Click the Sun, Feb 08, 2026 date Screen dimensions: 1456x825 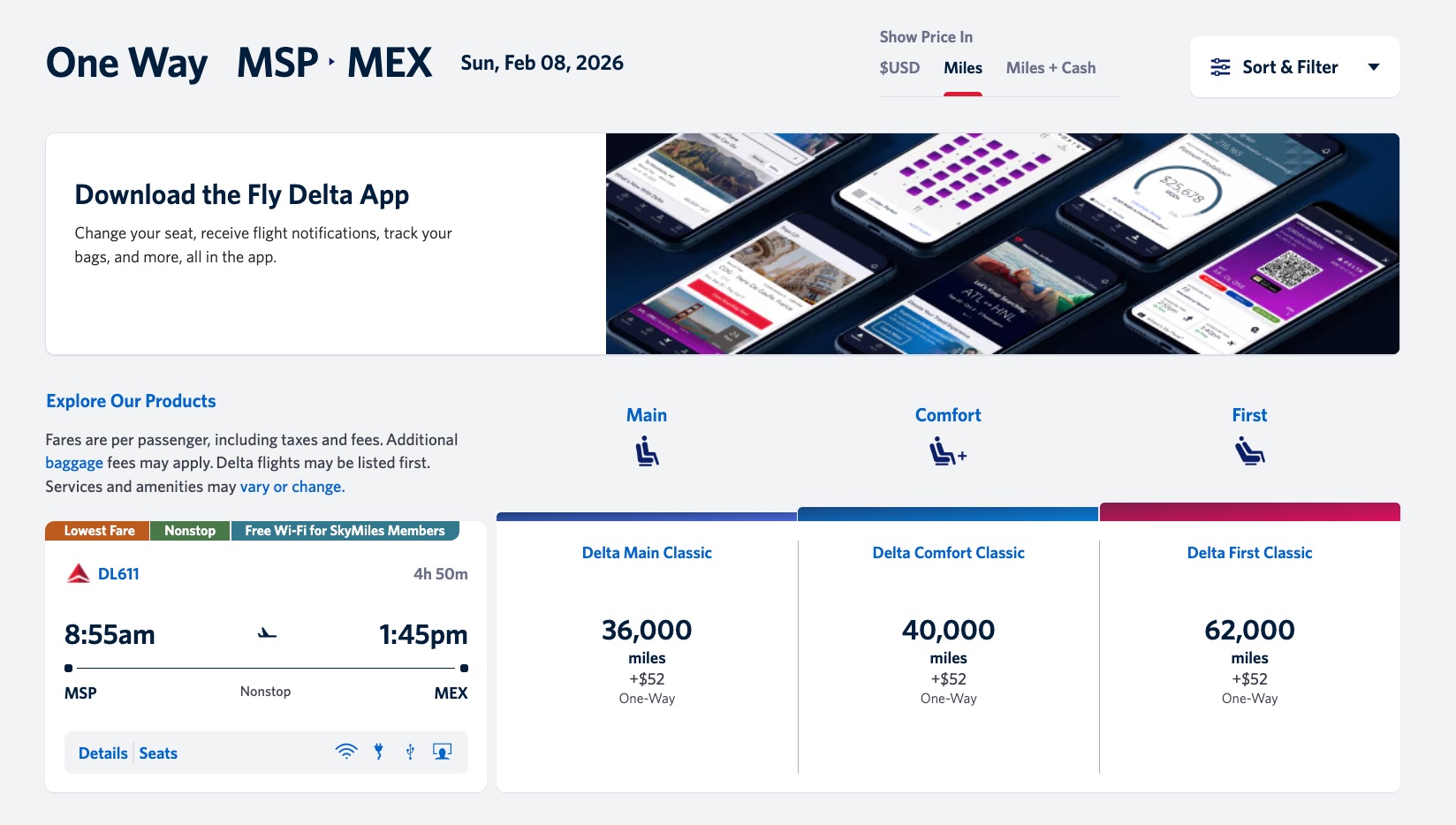click(542, 64)
